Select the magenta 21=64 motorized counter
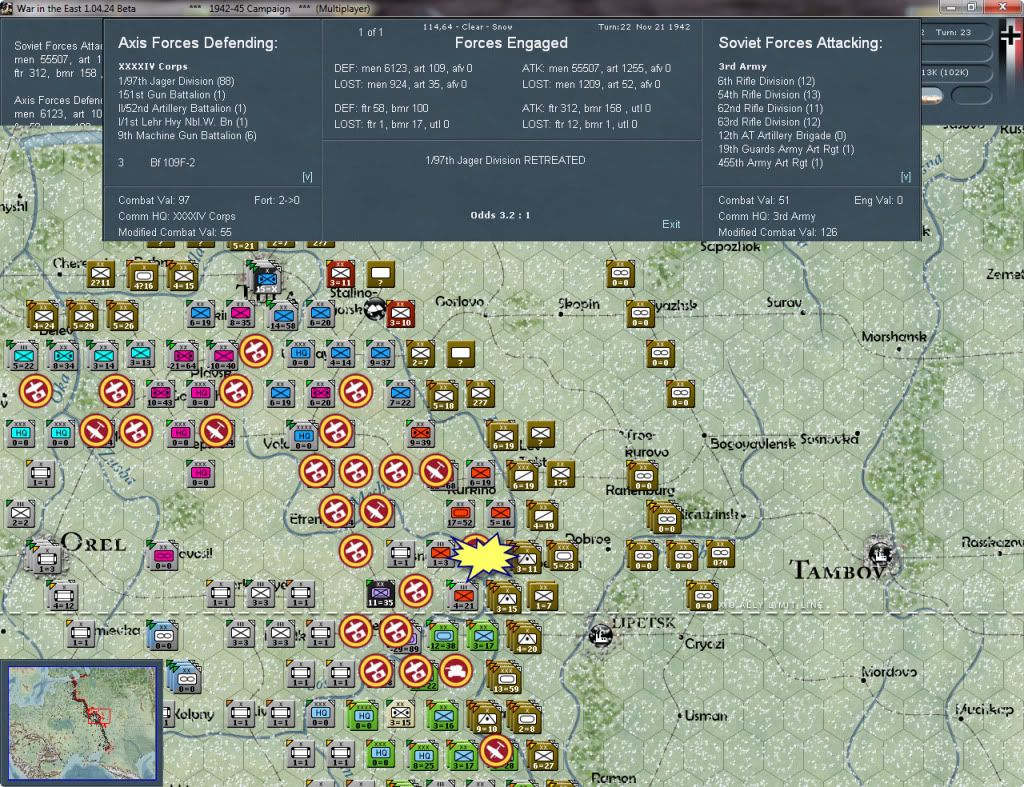 (x=182, y=355)
